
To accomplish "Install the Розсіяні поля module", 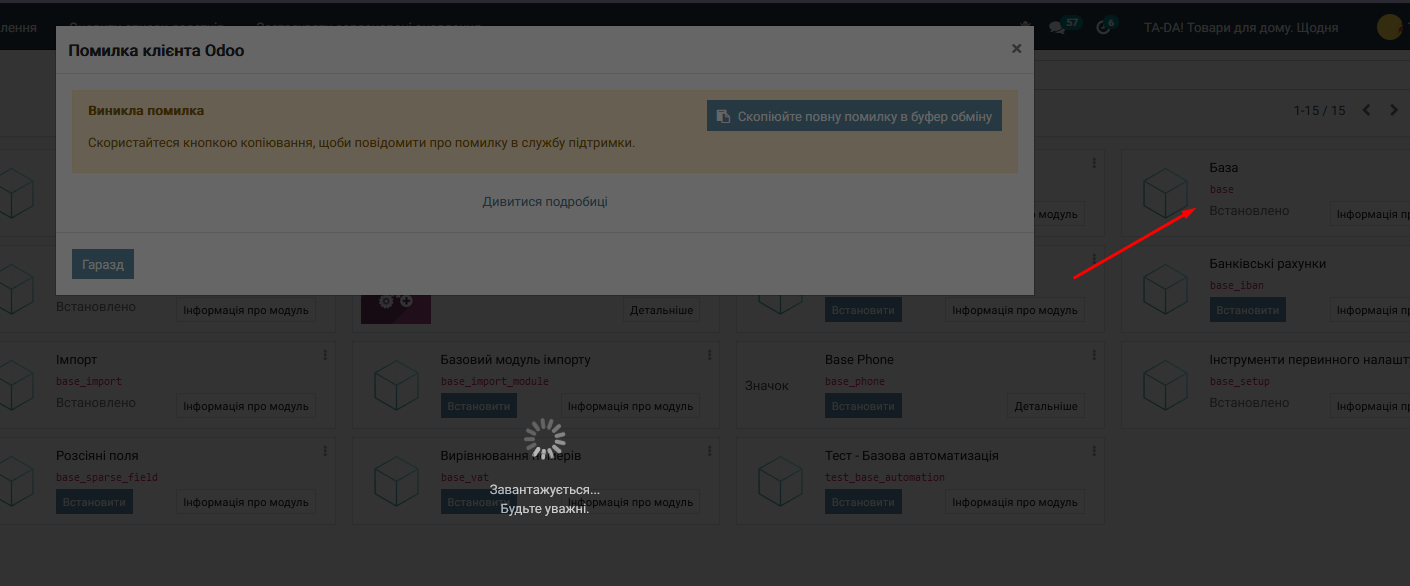I will click(94, 502).
